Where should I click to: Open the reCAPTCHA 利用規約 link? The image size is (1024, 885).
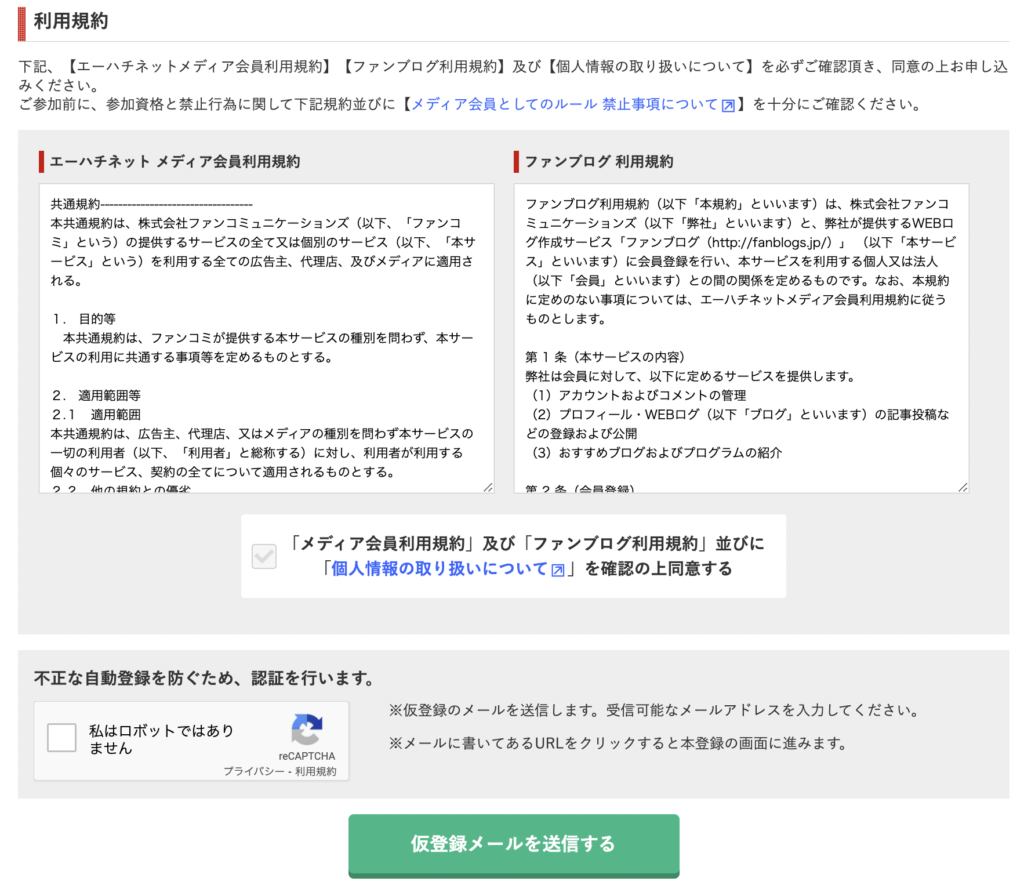(x=315, y=771)
